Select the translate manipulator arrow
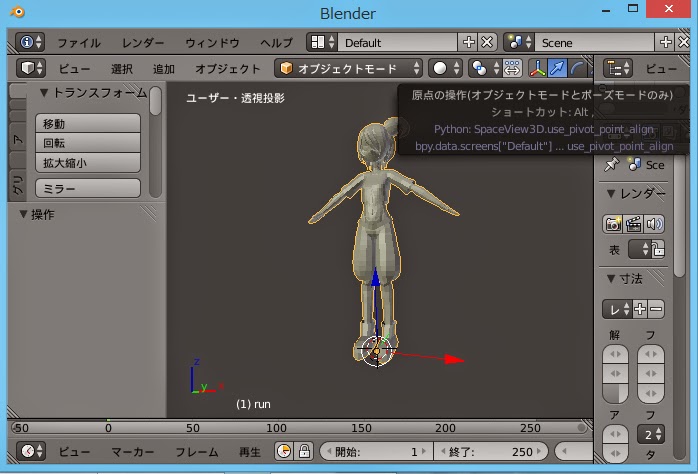Image resolution: width=698 pixels, height=474 pixels. click(x=557, y=68)
